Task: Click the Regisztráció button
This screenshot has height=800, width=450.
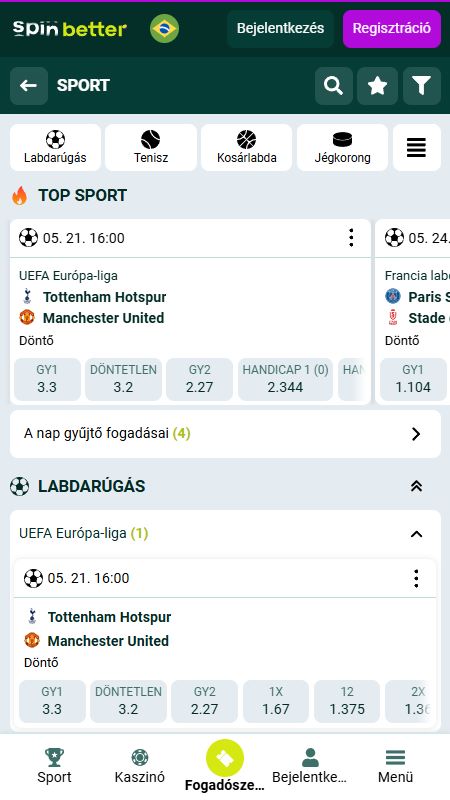Action: pyautogui.click(x=392, y=29)
